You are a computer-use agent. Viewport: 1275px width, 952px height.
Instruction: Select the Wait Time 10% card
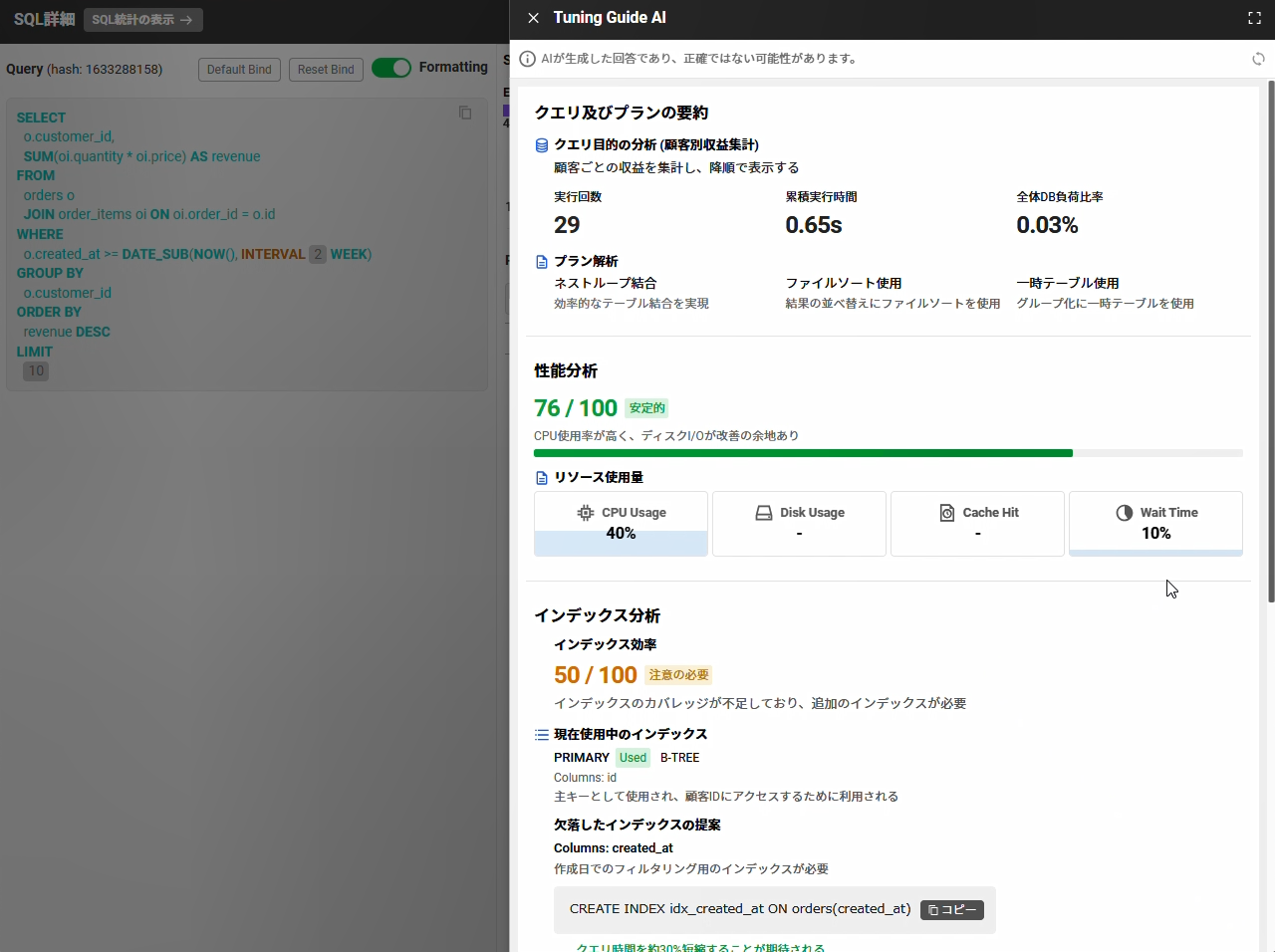coord(1155,524)
